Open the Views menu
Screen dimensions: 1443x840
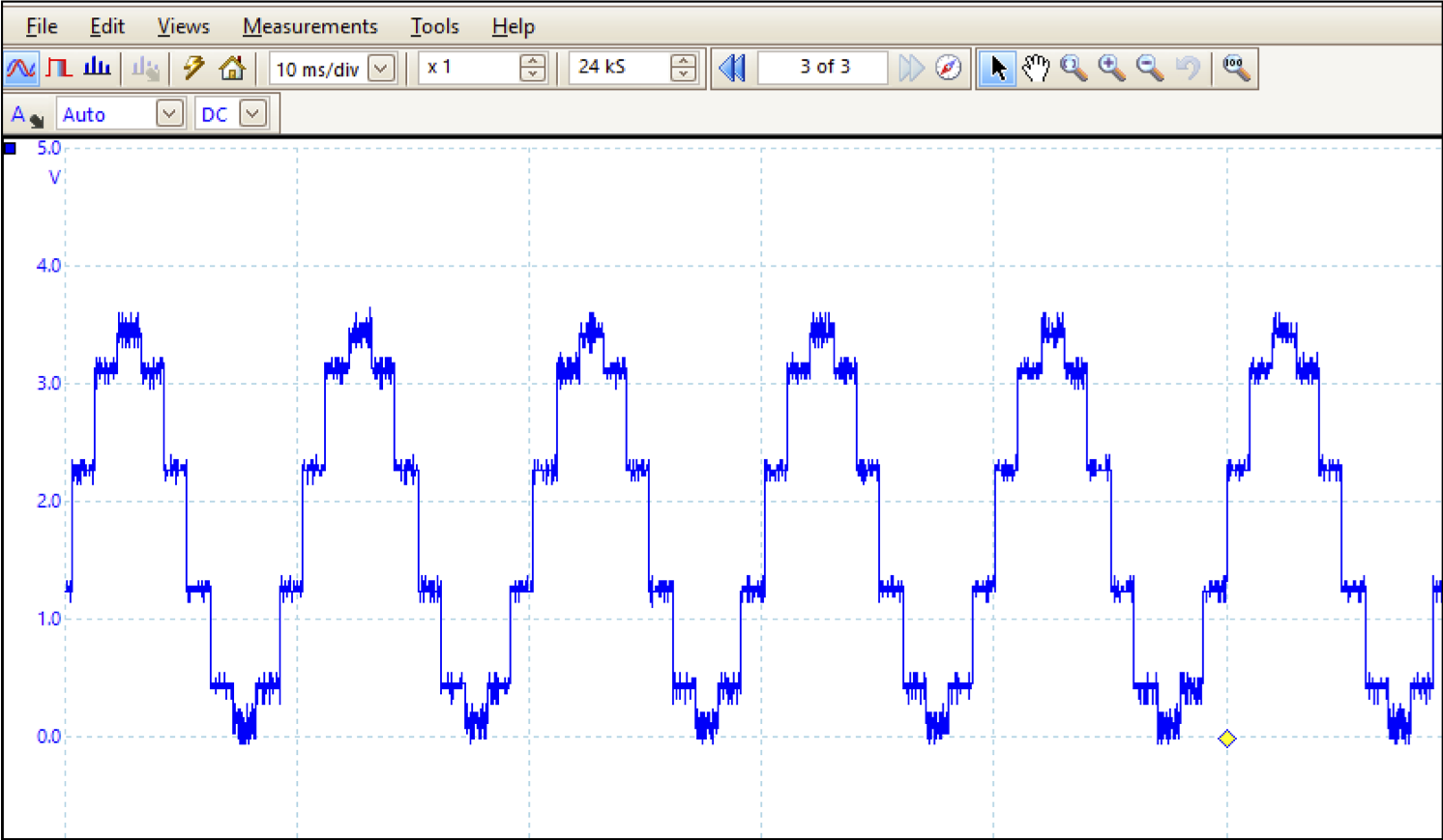pos(184,26)
